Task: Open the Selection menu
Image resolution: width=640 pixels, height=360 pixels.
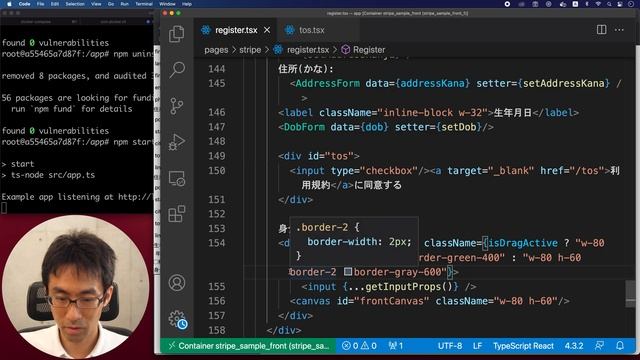Action: click(x=75, y=4)
